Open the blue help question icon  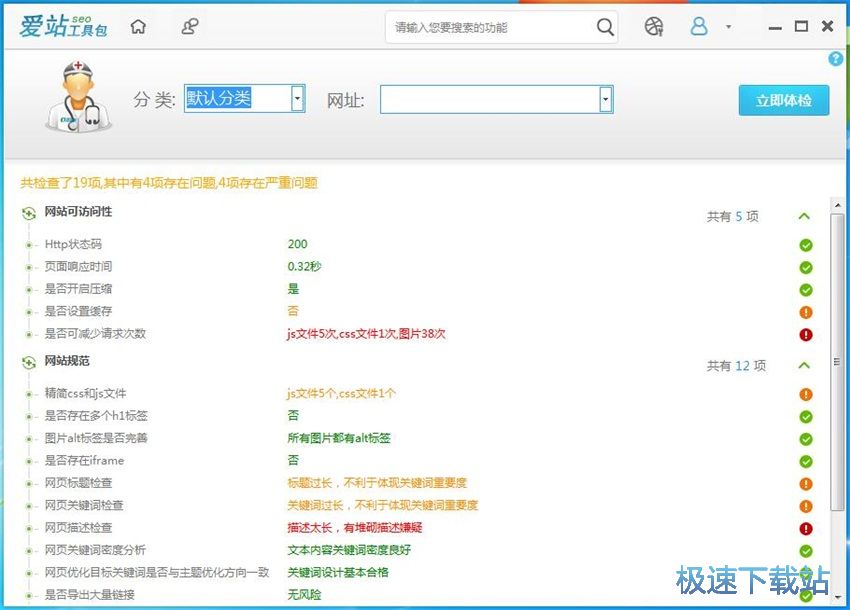pyautogui.click(x=835, y=59)
